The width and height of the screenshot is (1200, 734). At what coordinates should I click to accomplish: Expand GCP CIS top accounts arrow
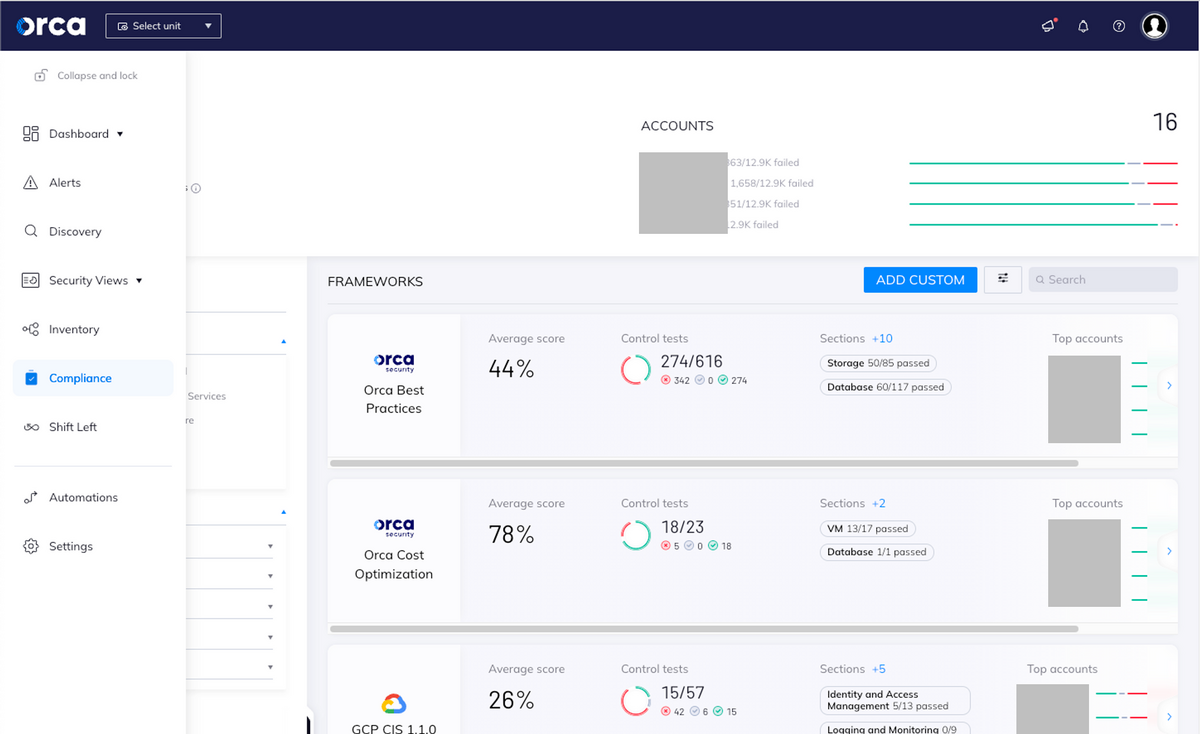tap(1170, 717)
